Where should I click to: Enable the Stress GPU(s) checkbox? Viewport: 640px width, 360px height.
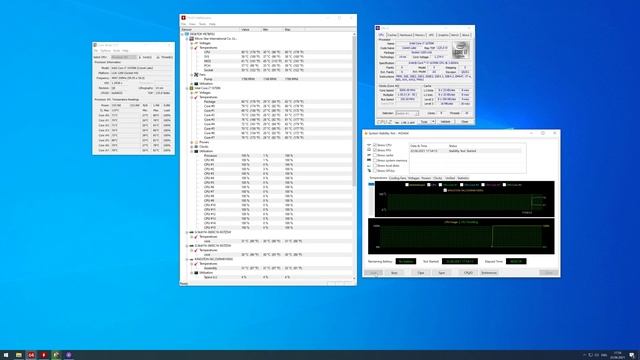tap(375, 171)
